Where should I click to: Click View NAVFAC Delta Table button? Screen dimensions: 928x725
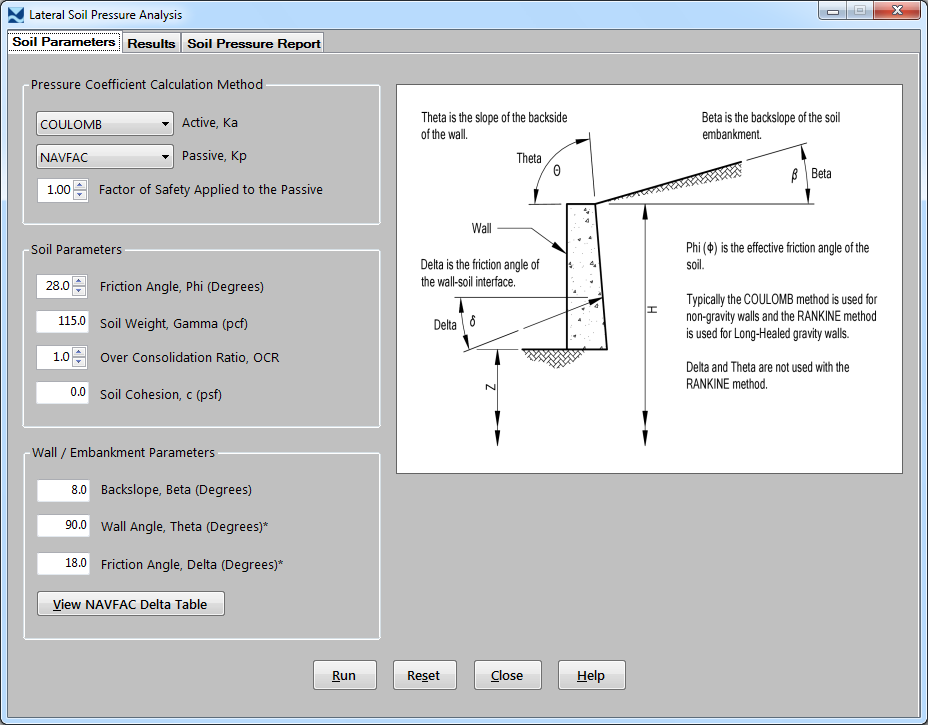click(x=130, y=604)
